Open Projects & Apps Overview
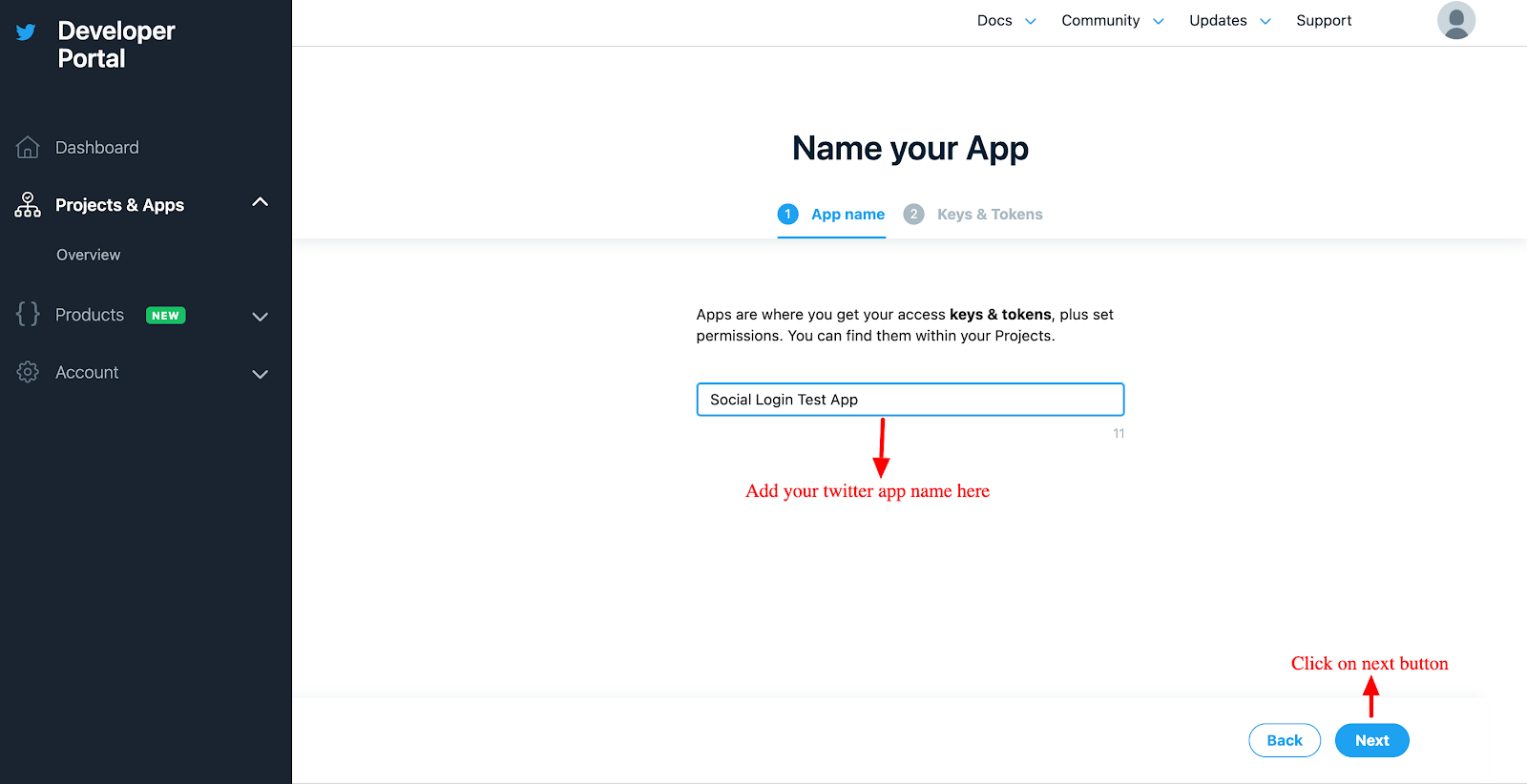Screen dimensions: 1527x784 (x=88, y=255)
